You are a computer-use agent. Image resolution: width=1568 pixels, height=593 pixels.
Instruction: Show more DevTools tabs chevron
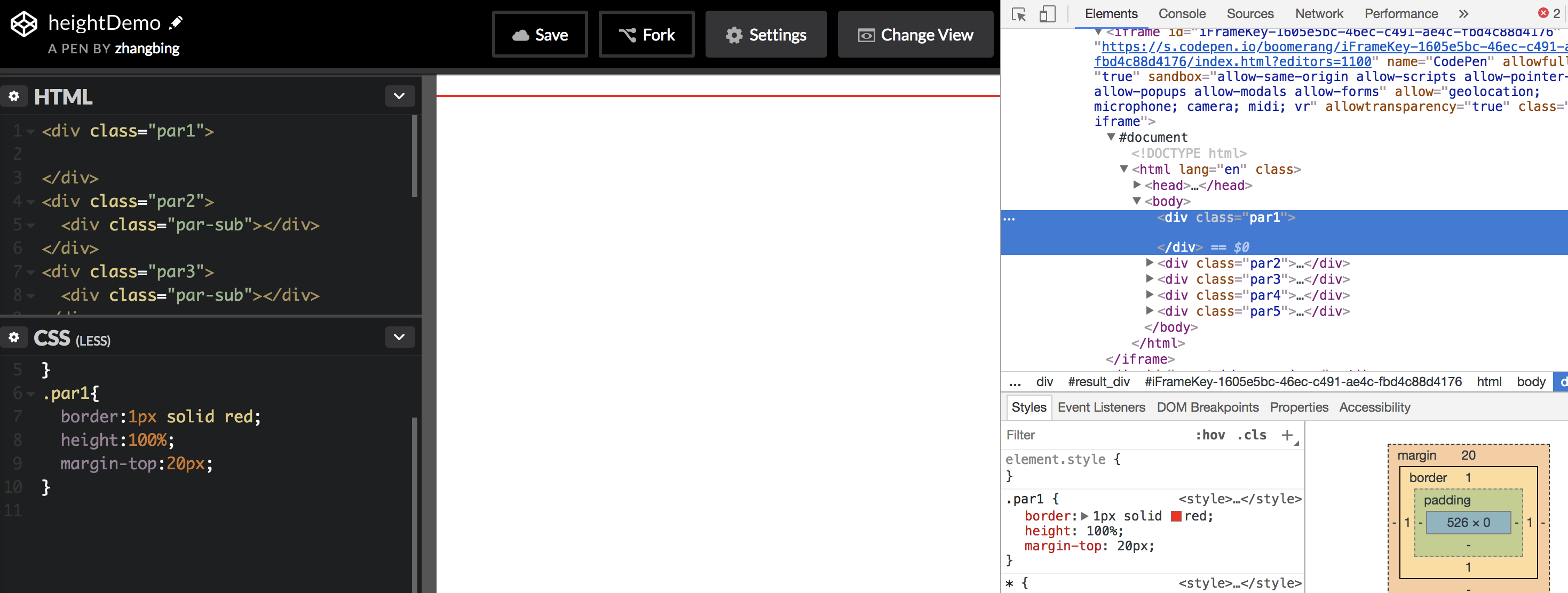pyautogui.click(x=1463, y=14)
